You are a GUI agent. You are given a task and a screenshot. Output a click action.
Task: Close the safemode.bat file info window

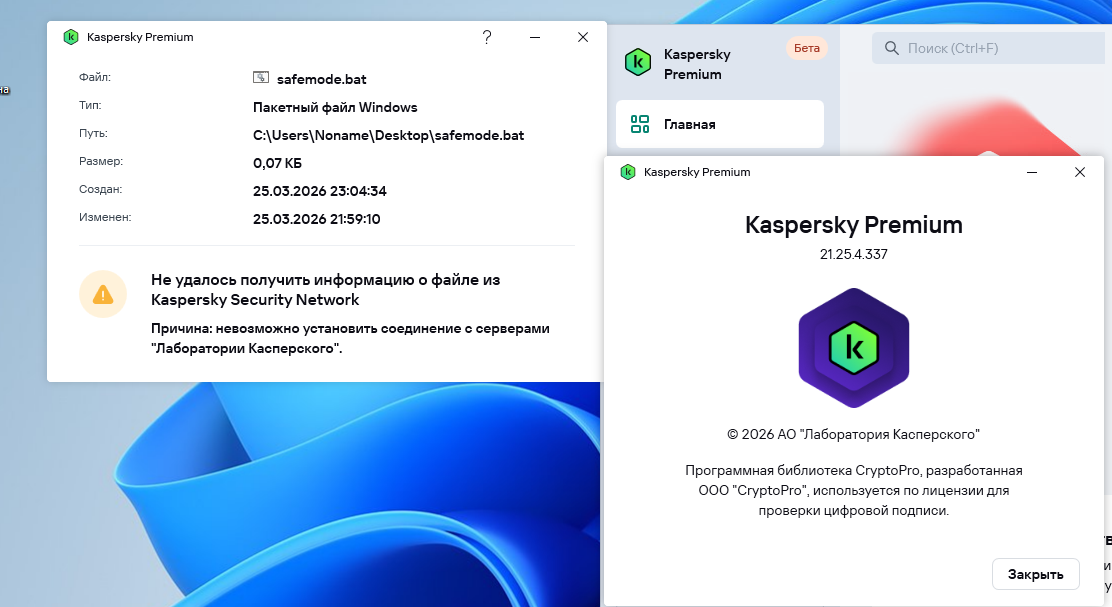tap(583, 37)
